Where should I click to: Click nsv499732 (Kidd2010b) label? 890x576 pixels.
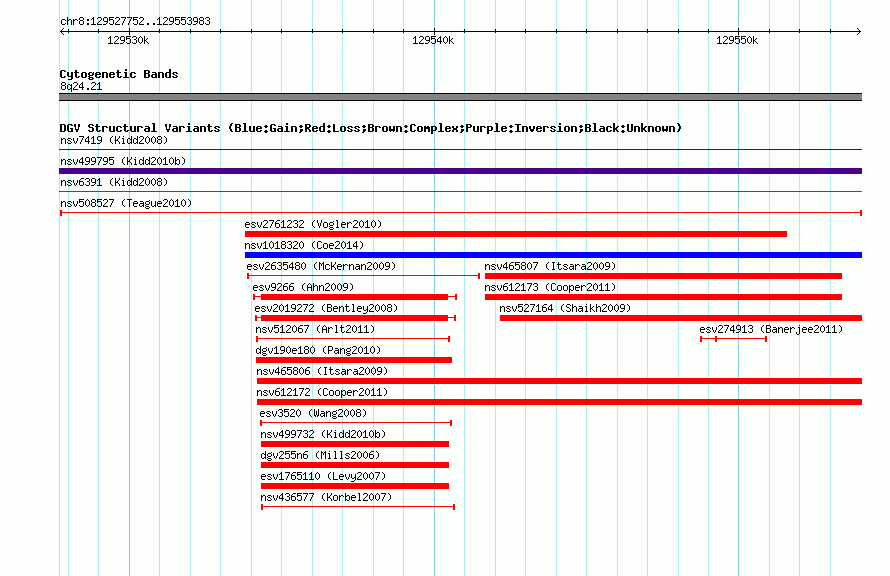click(324, 434)
